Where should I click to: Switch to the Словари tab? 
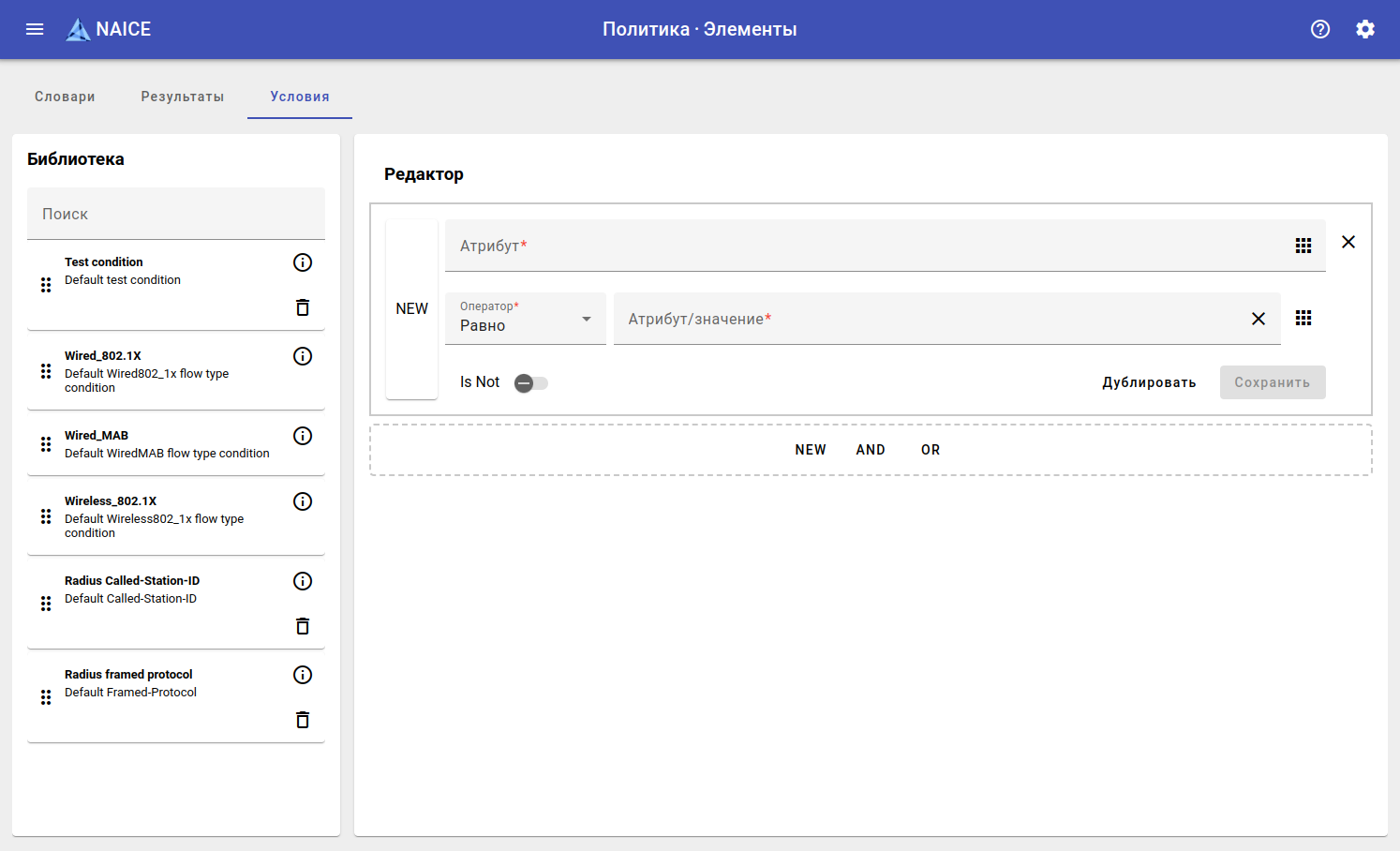pos(65,97)
